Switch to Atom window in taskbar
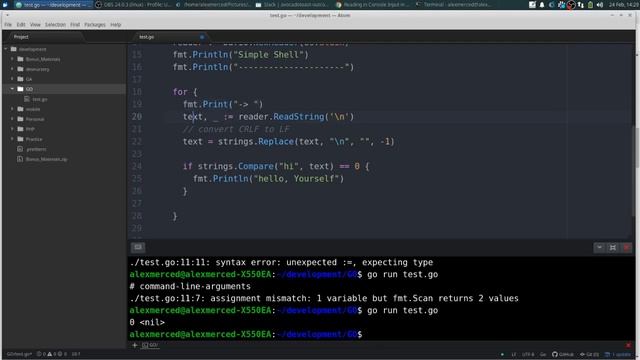 pos(53,5)
